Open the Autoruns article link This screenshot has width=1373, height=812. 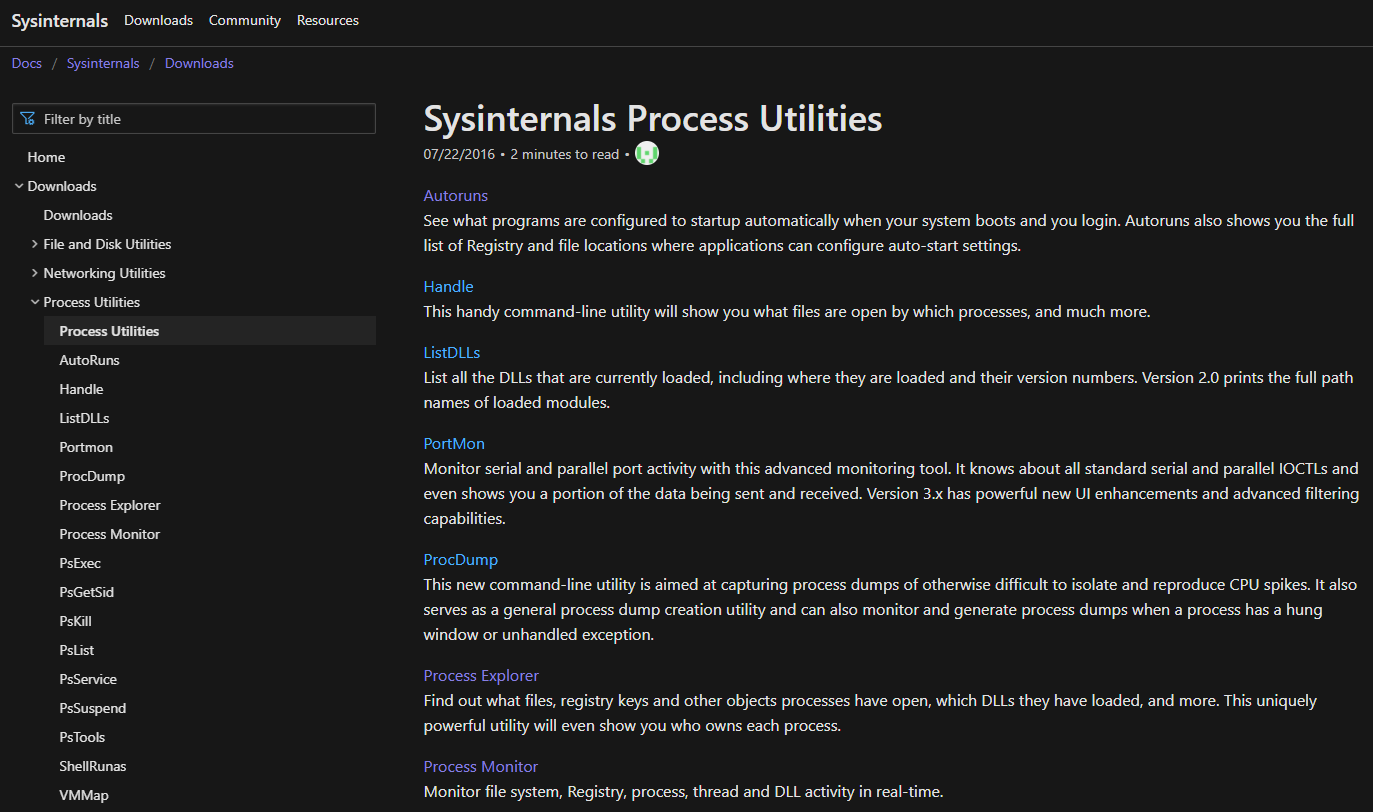click(455, 195)
